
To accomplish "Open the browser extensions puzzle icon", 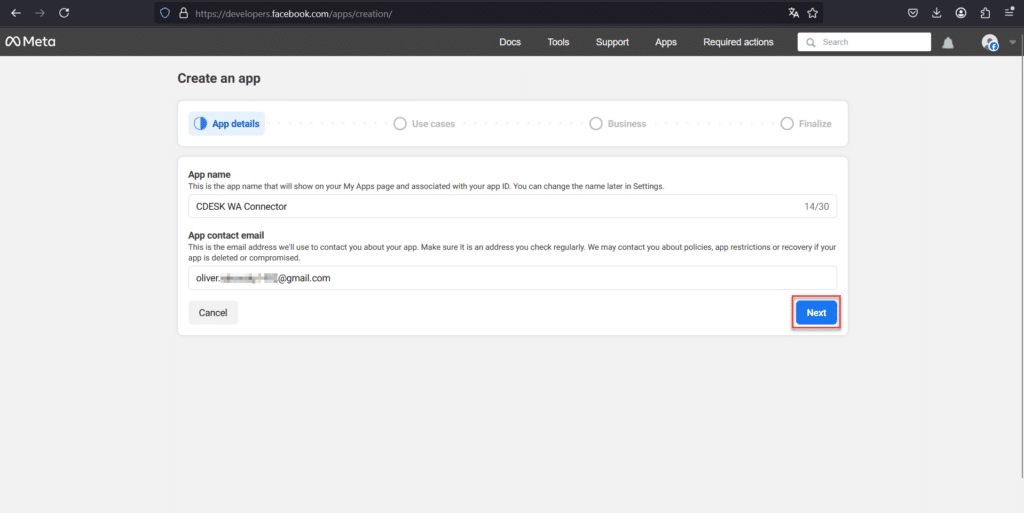I will (985, 12).
